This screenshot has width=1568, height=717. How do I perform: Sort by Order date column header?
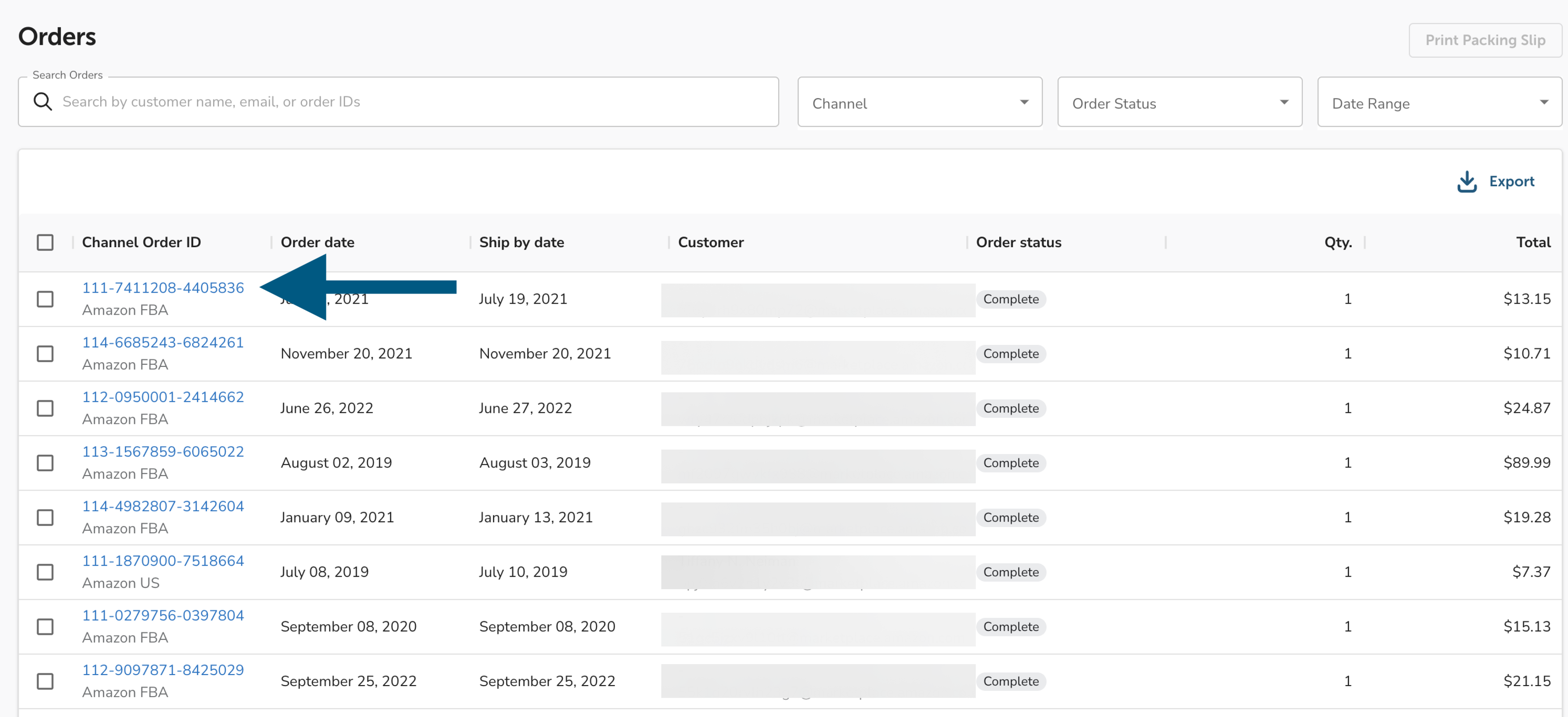317,242
